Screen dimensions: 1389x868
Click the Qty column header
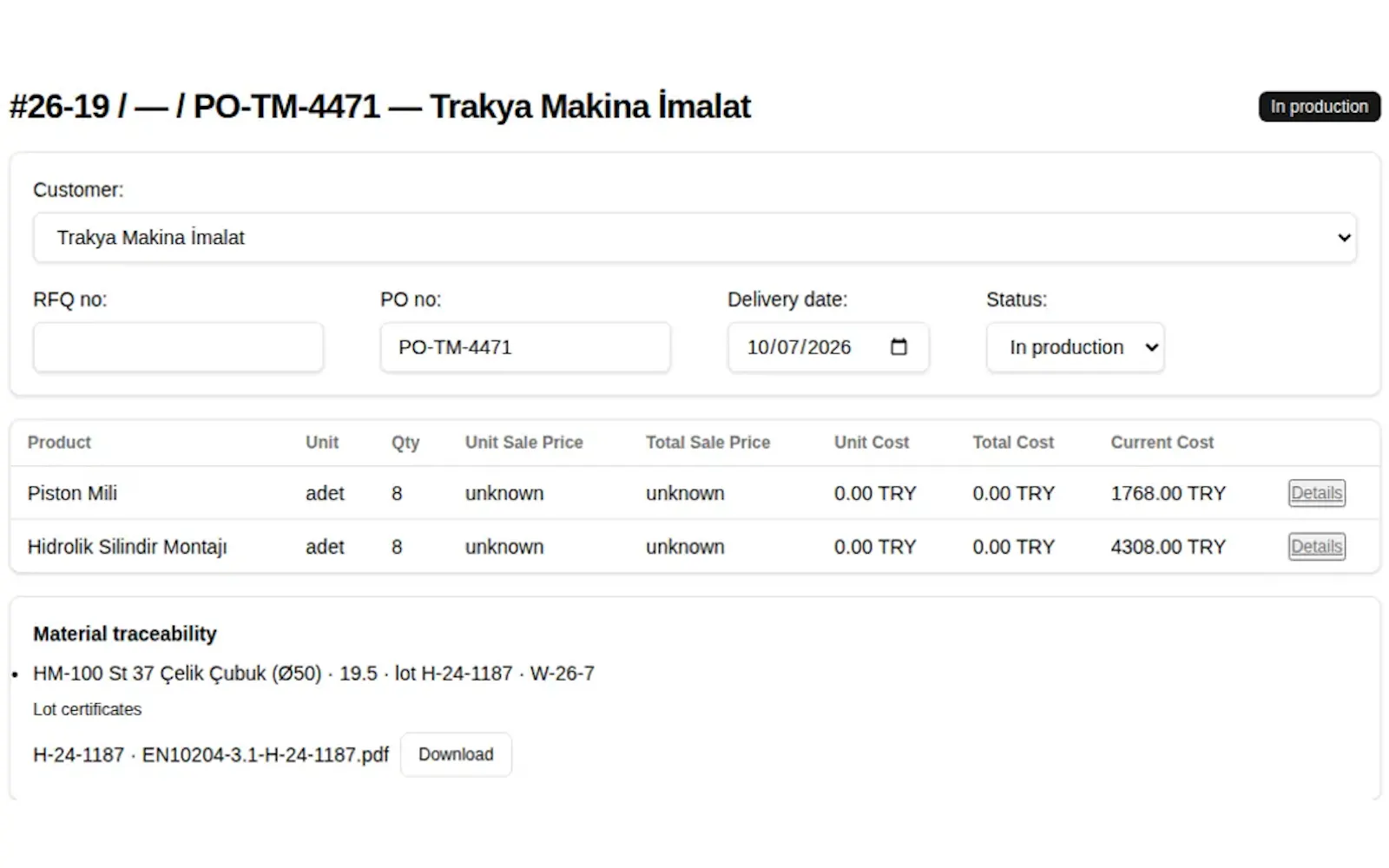(405, 443)
